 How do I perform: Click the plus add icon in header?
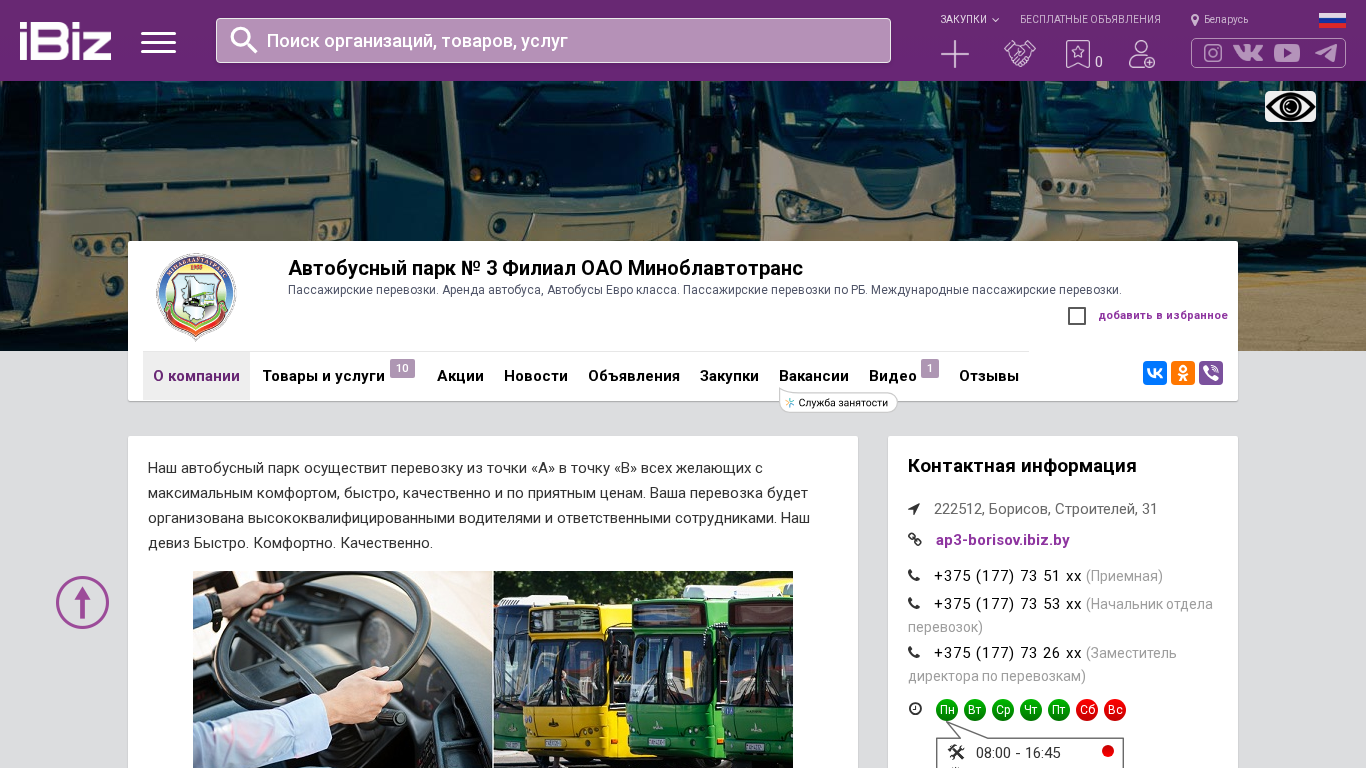tap(955, 54)
